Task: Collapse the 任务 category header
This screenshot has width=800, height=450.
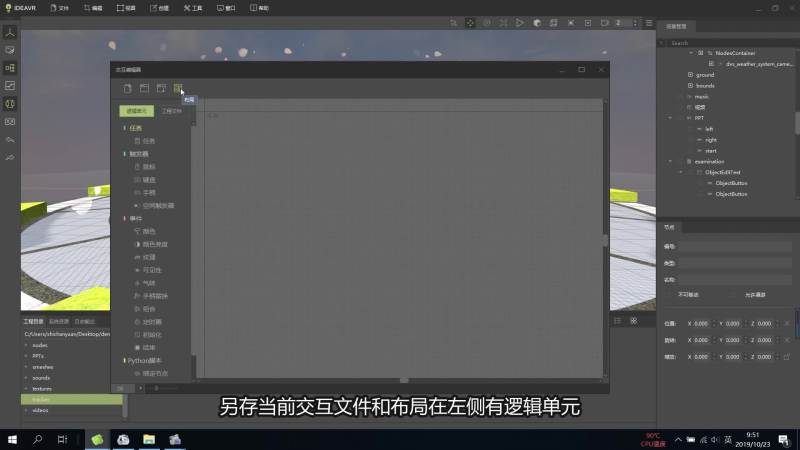Action: point(133,128)
